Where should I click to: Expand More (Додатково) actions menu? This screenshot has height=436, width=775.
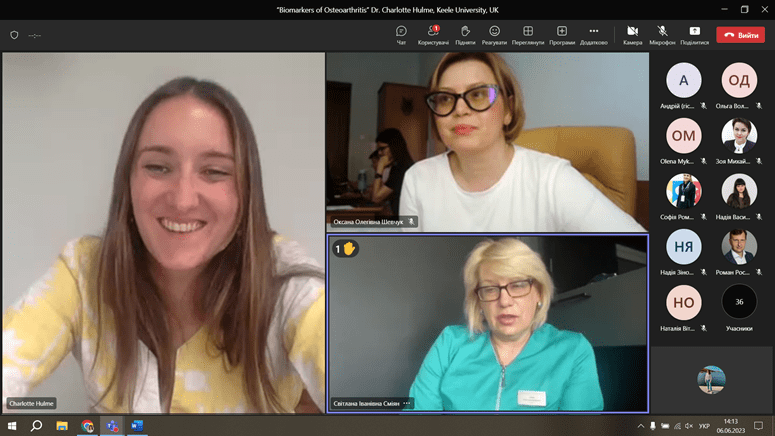[593, 34]
